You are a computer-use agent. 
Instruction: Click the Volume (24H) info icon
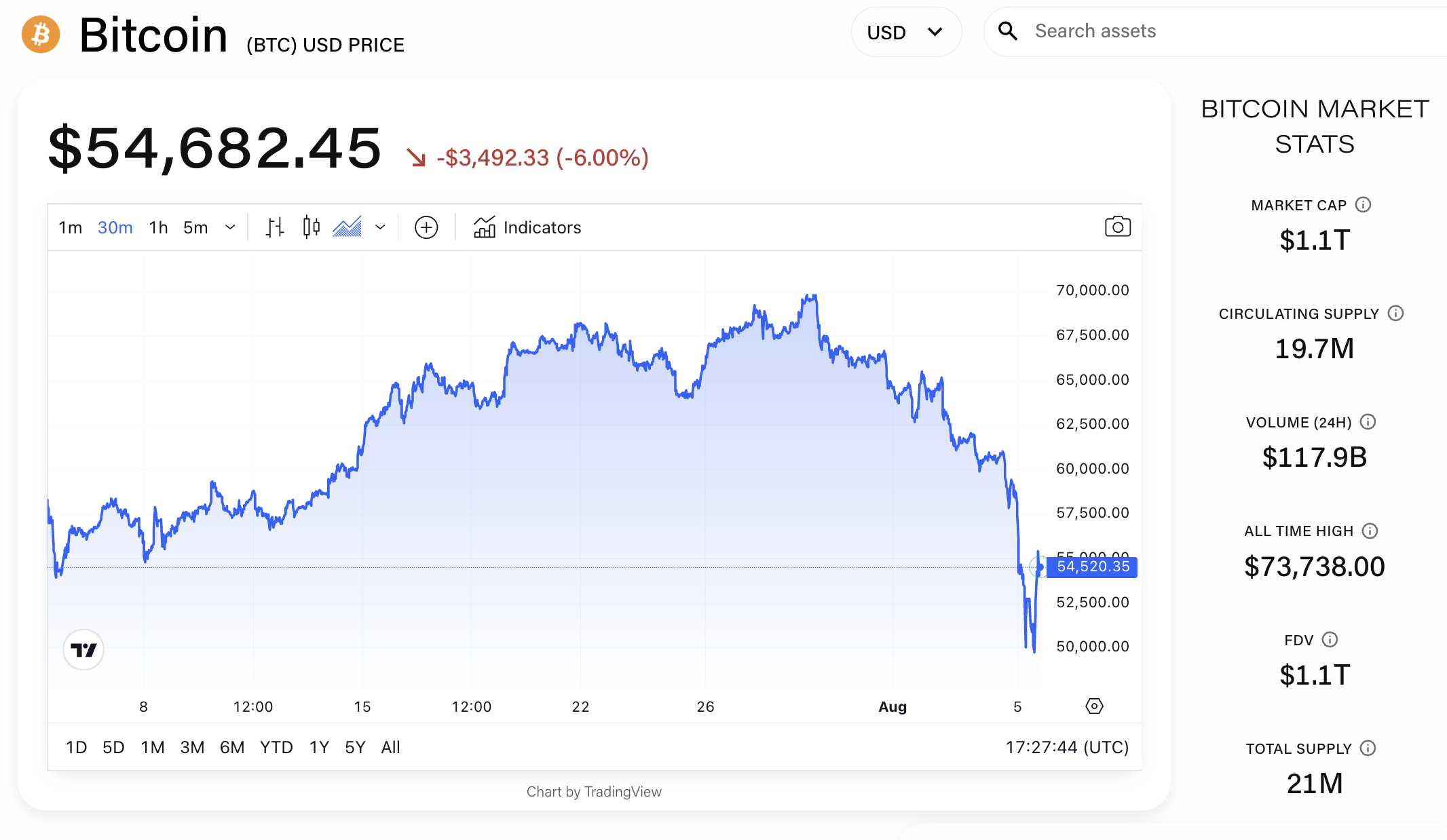click(1368, 422)
